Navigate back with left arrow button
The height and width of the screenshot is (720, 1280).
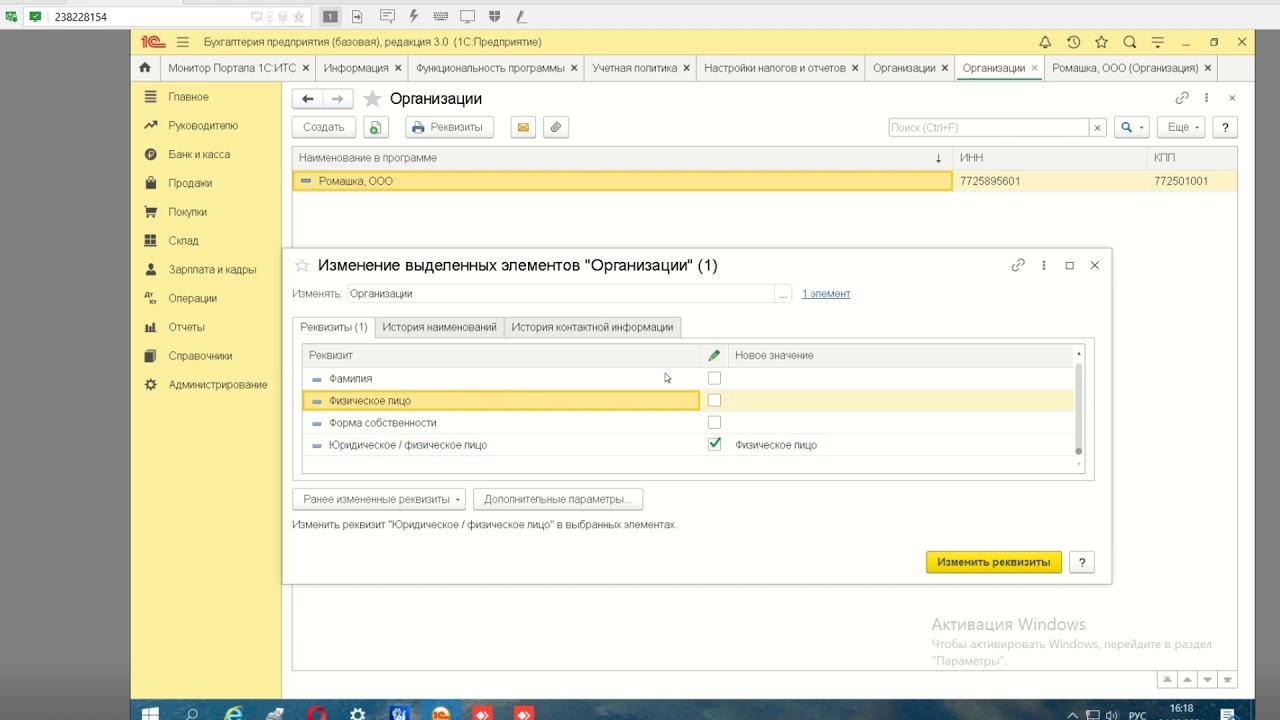coord(308,99)
